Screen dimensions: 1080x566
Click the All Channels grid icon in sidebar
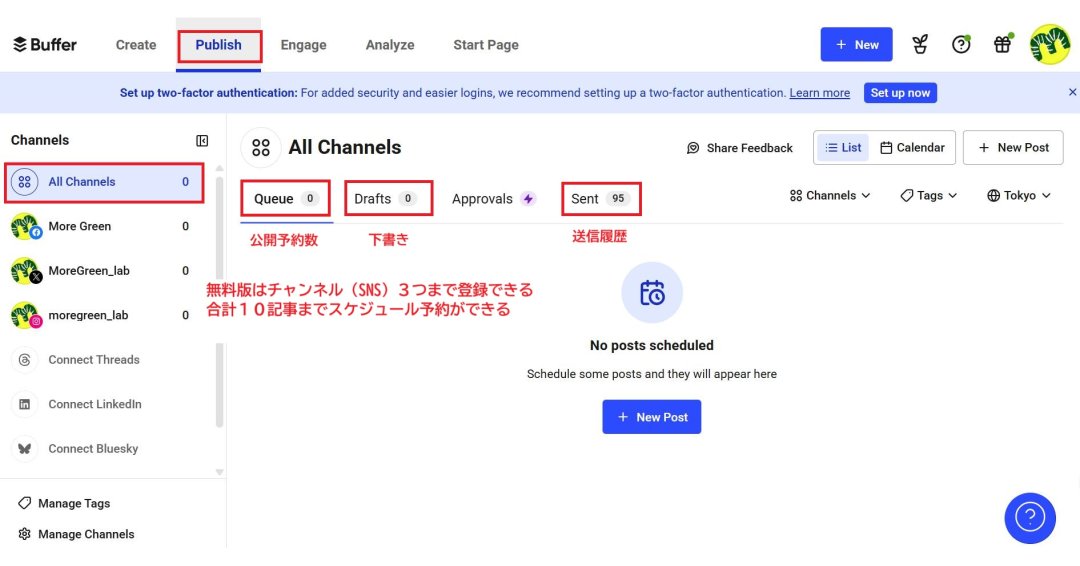25,182
